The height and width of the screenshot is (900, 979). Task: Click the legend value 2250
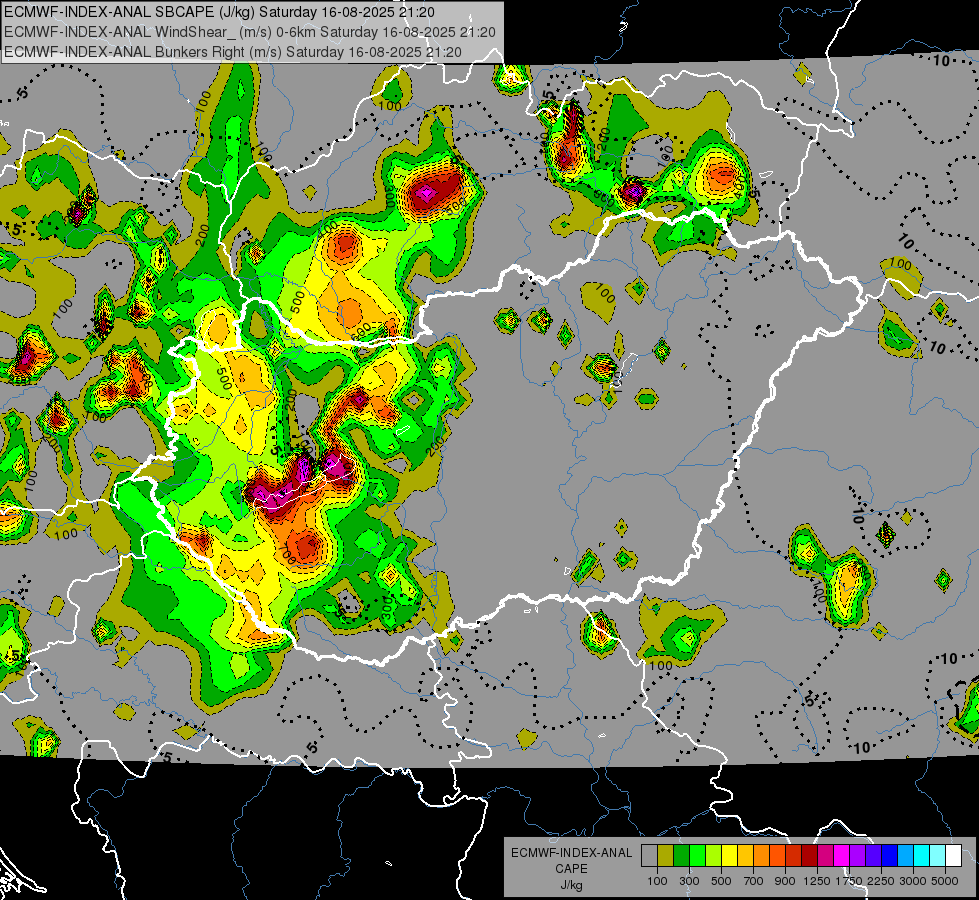[882, 881]
